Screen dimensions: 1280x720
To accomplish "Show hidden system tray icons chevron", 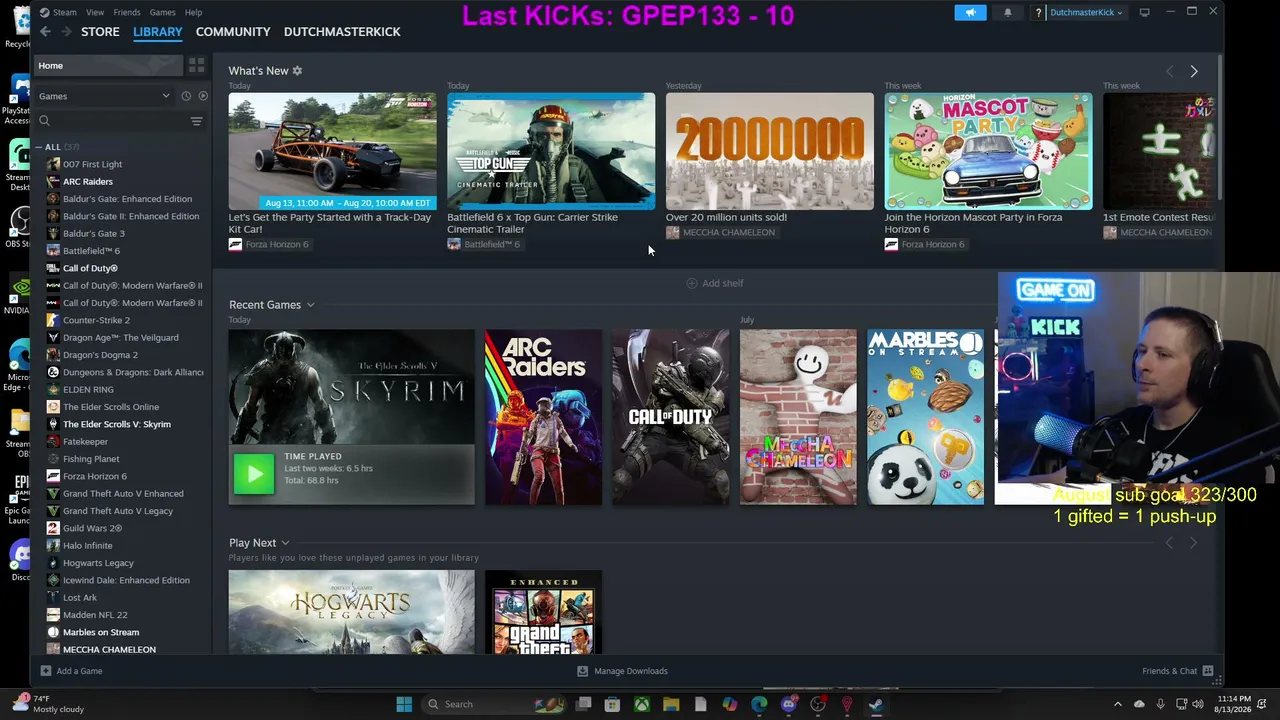I will click(x=1118, y=704).
